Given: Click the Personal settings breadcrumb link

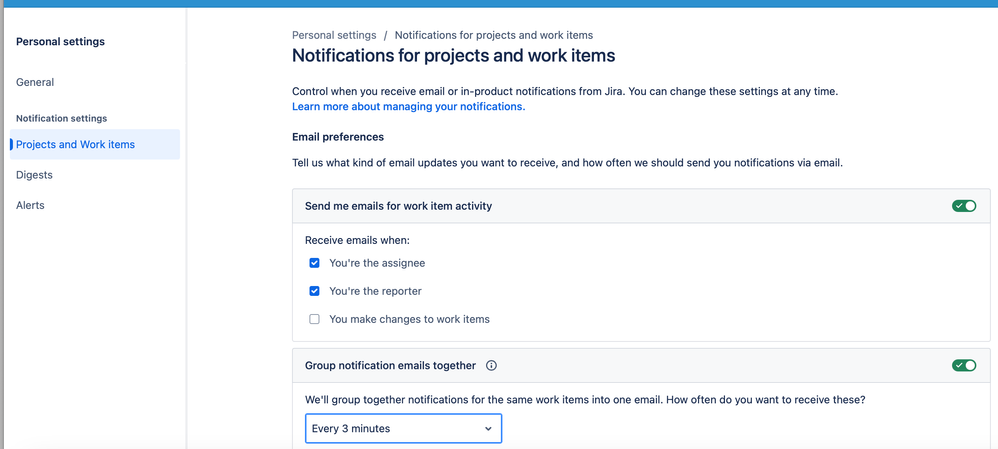Looking at the screenshot, I should click(x=334, y=35).
